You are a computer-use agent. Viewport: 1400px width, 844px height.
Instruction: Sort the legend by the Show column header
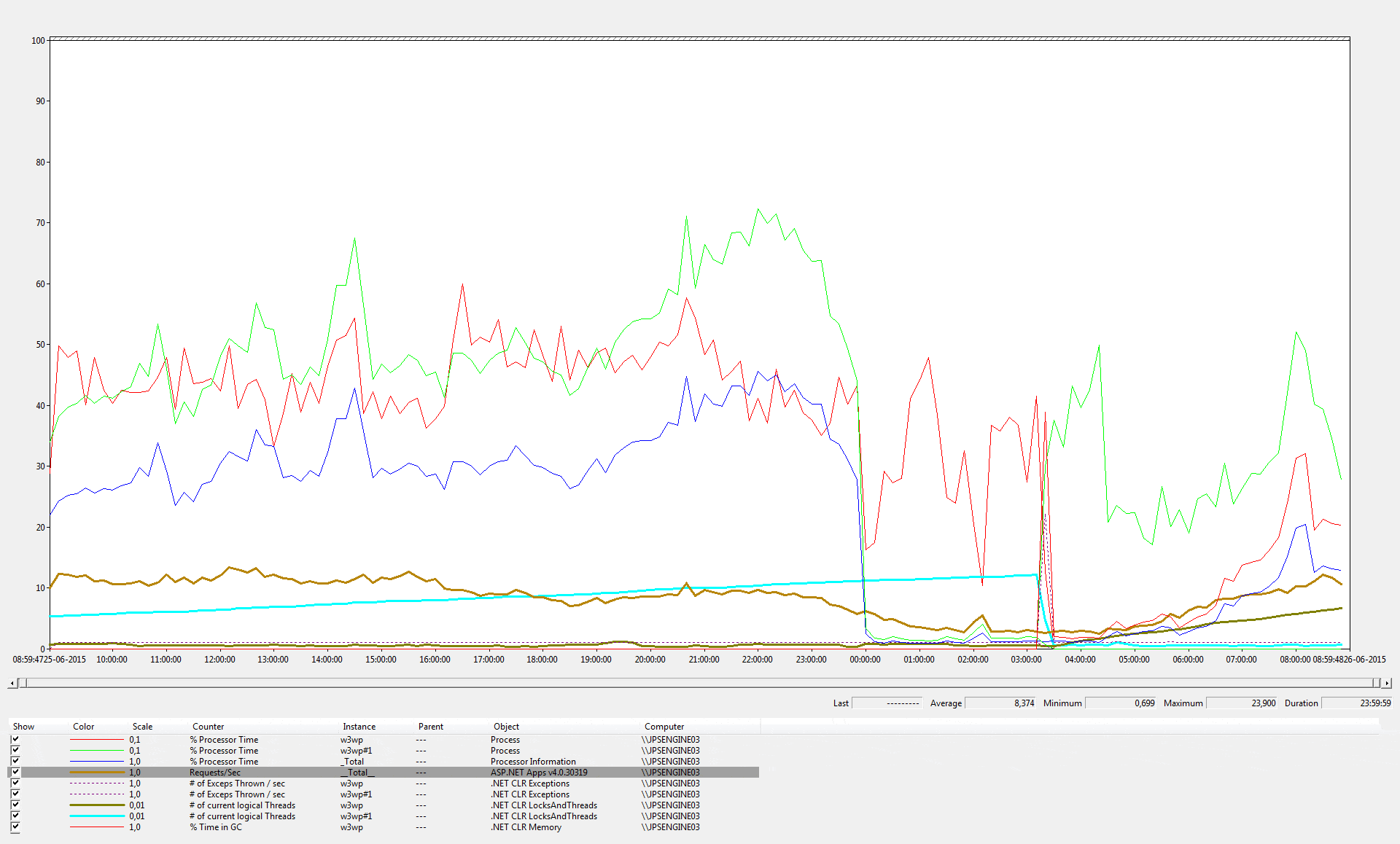23,727
